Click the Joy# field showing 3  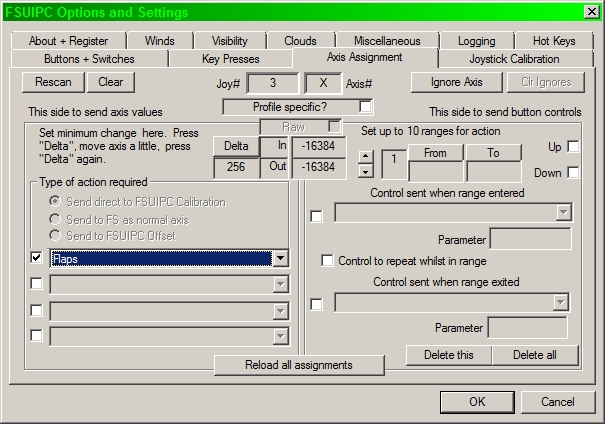pos(273,83)
